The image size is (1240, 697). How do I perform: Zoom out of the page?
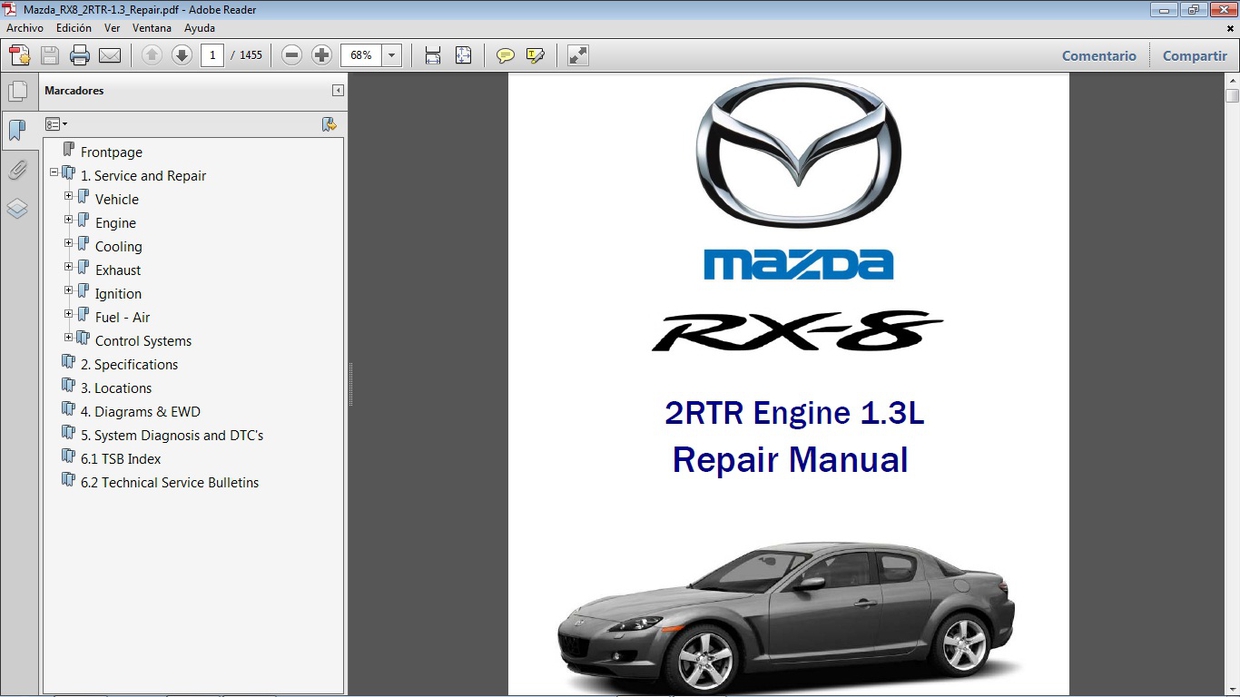click(x=291, y=55)
